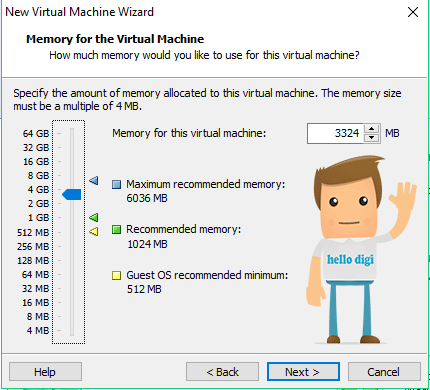
Task: Click the 32 GB slider scale label
Action: pos(36,147)
